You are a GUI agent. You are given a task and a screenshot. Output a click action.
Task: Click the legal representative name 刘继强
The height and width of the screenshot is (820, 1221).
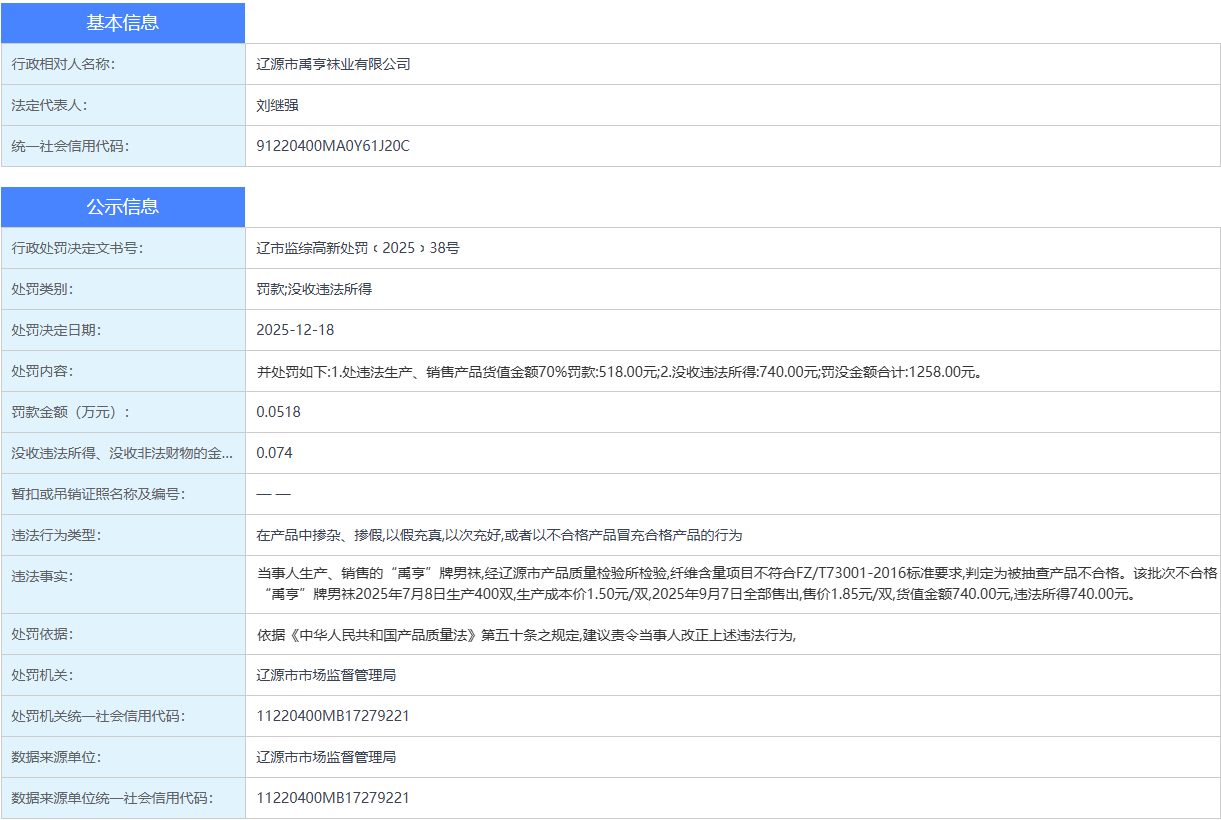(x=276, y=104)
